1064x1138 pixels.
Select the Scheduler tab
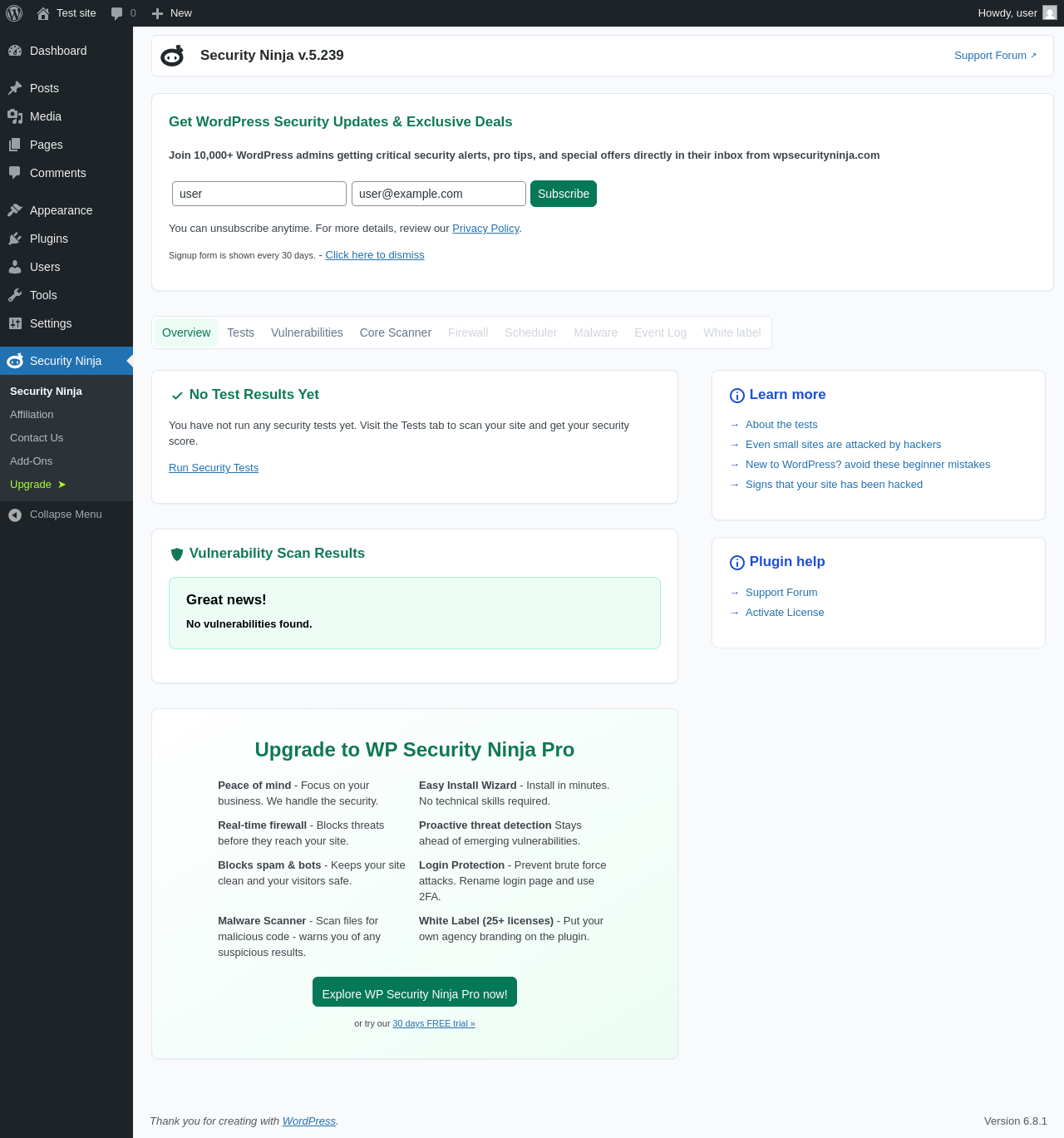(x=531, y=333)
